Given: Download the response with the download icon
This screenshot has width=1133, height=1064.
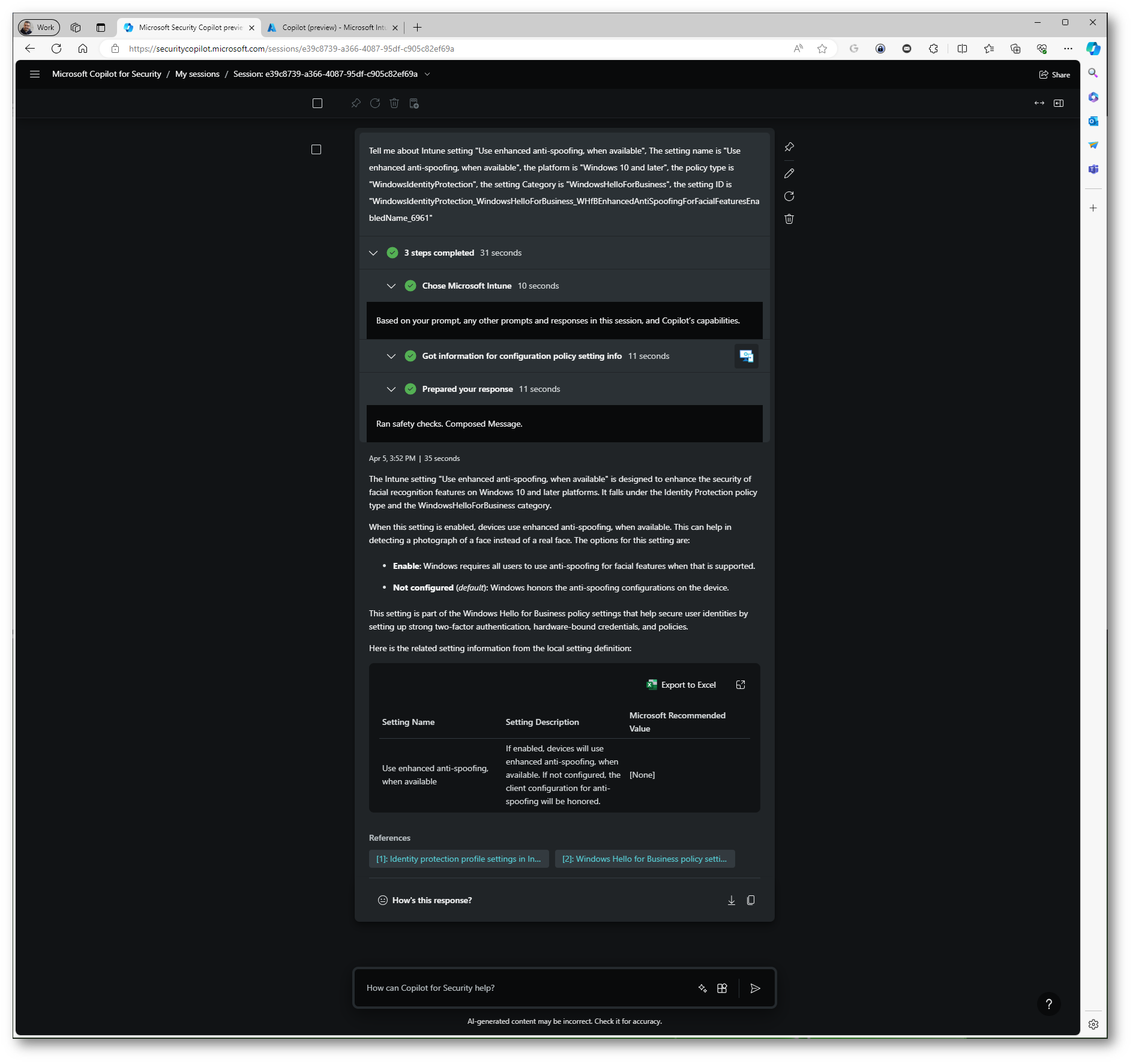Looking at the screenshot, I should coord(732,900).
